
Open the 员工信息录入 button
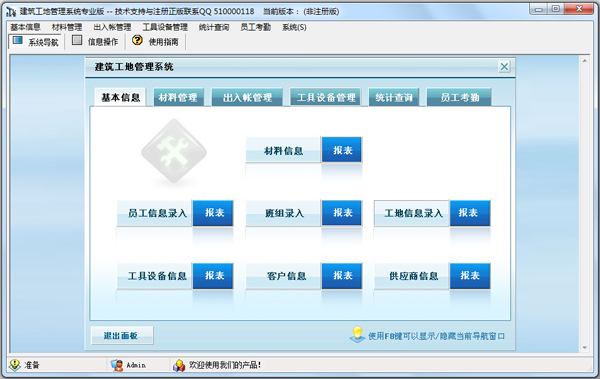tap(154, 213)
